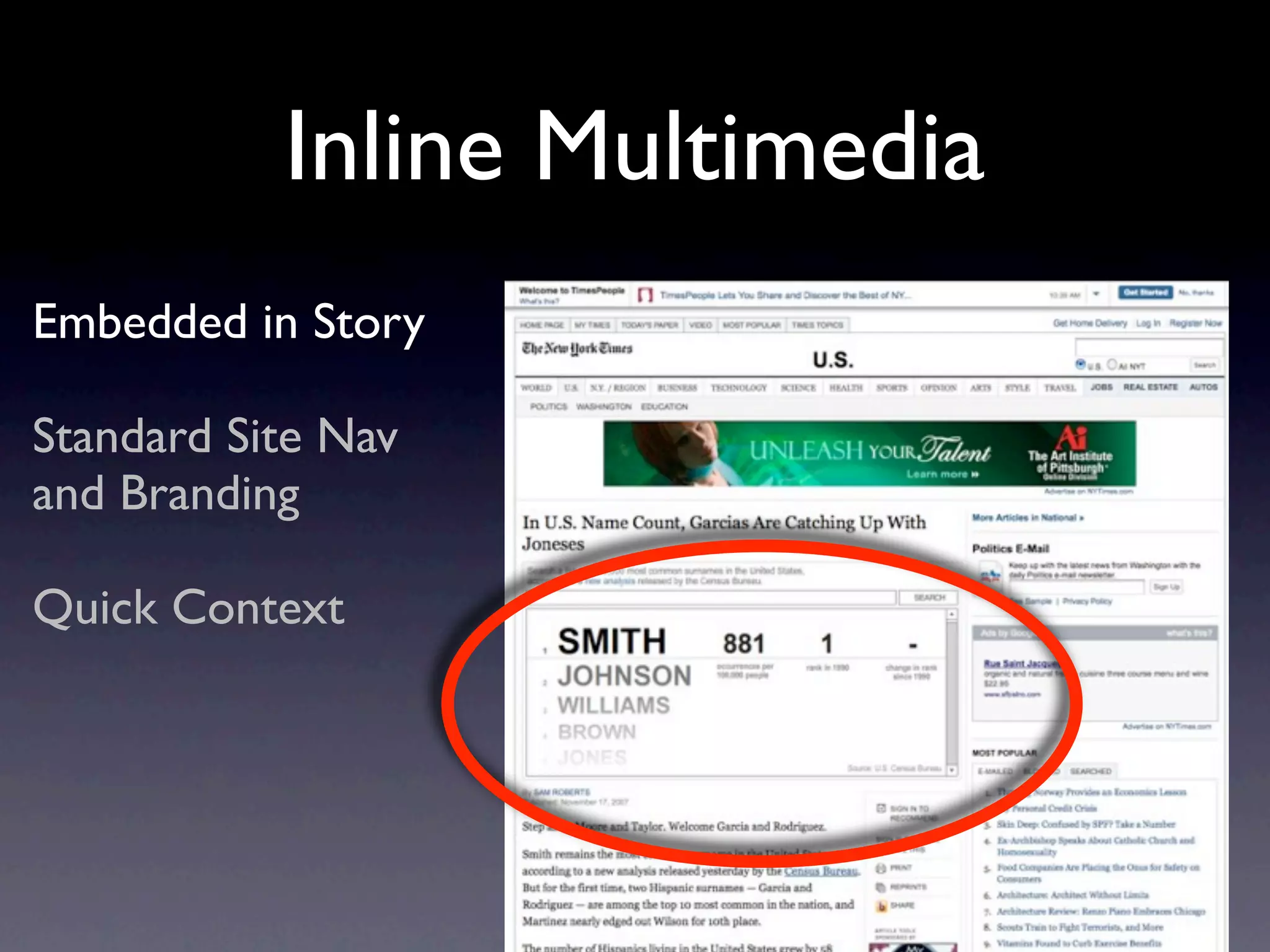Go to the OPINION section

coord(938,388)
